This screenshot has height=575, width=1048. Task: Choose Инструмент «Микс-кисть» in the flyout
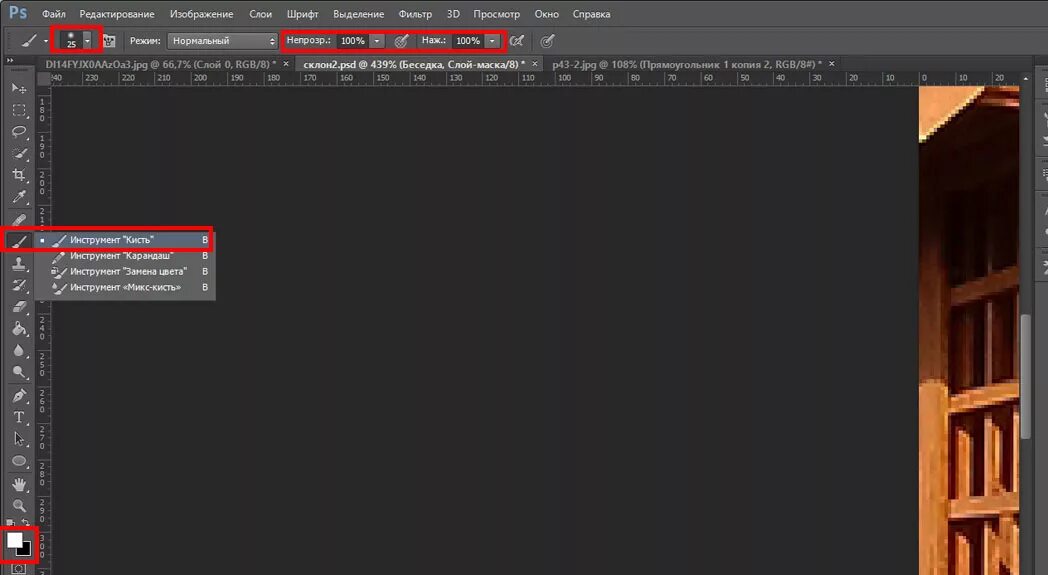(125, 288)
